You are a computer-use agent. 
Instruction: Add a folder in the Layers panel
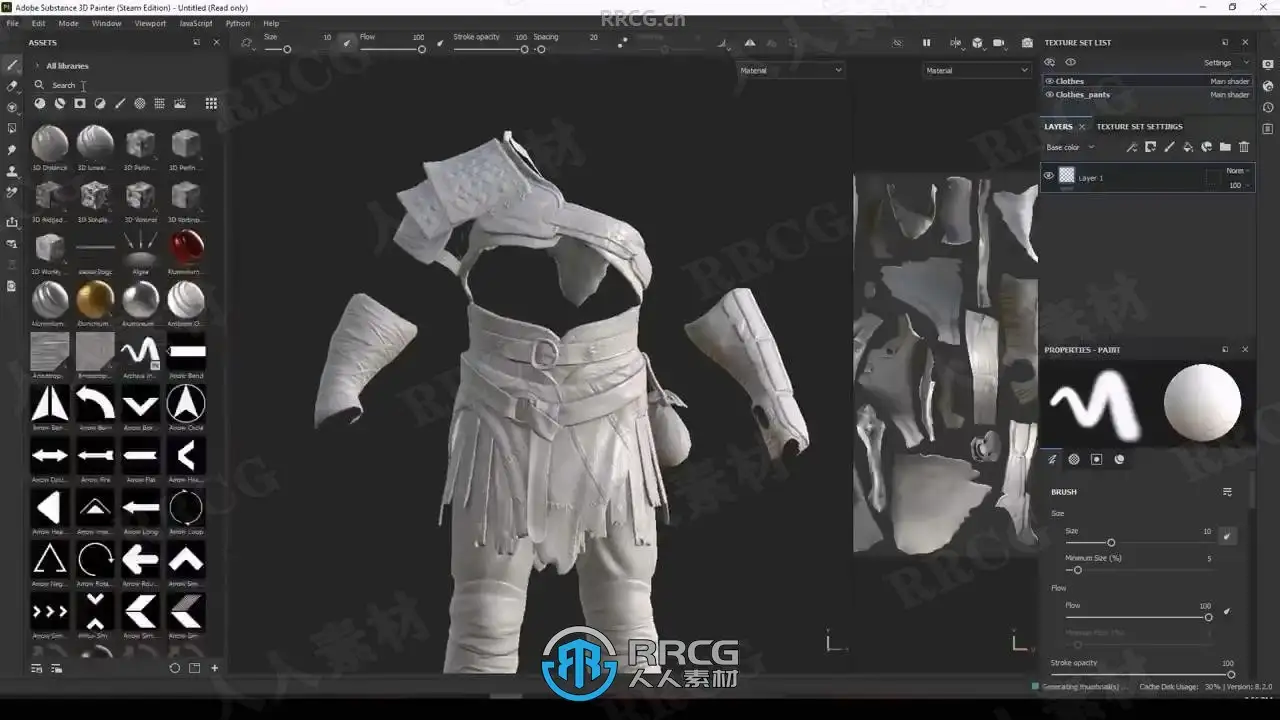click(1225, 147)
